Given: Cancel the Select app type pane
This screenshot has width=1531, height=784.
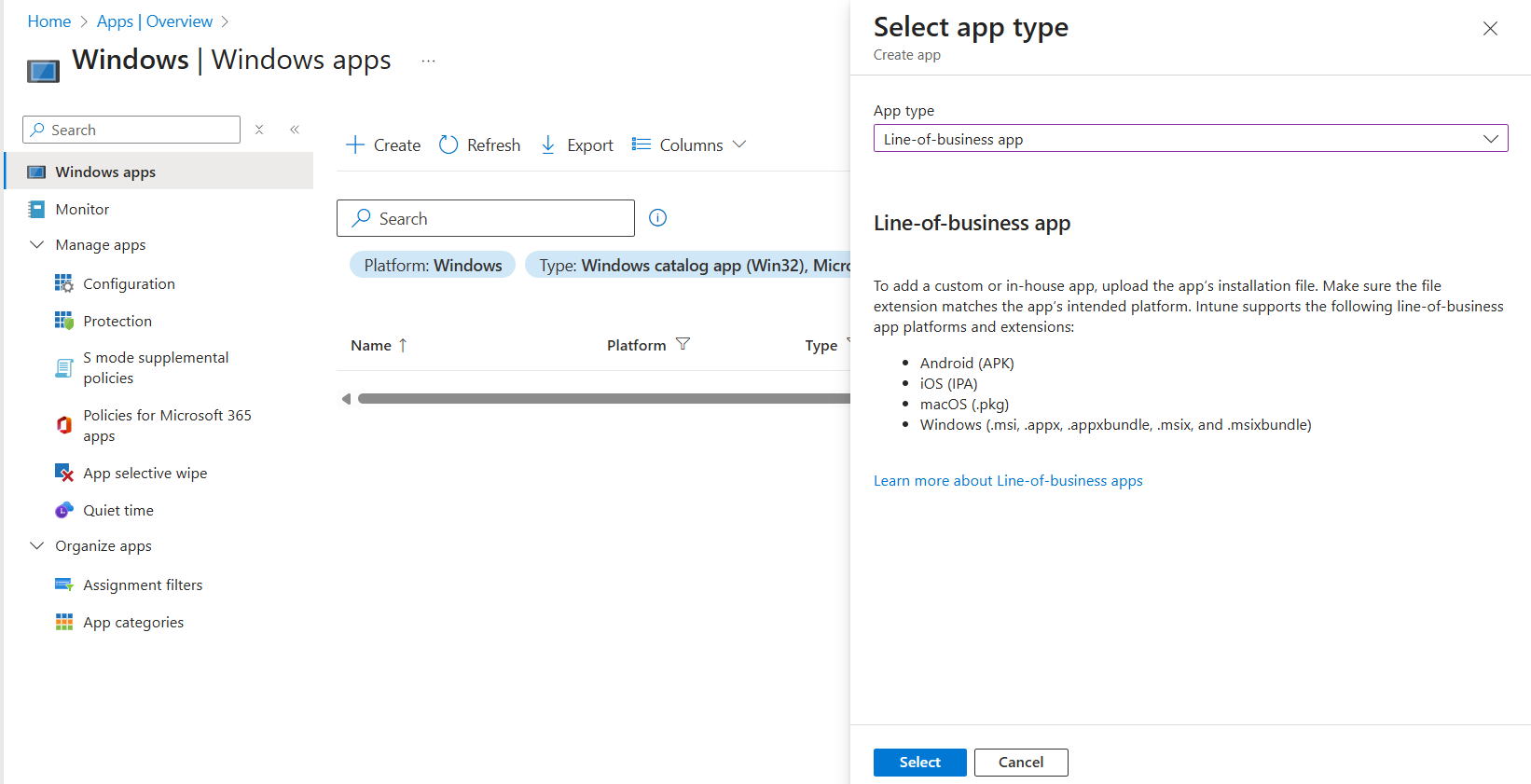Looking at the screenshot, I should [x=1021, y=763].
